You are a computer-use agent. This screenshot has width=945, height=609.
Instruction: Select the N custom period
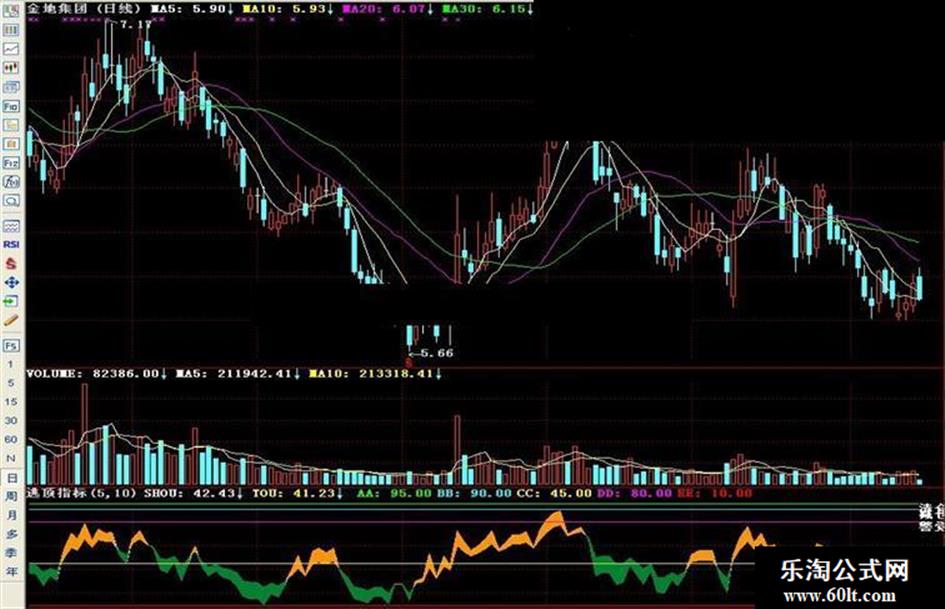pos(11,458)
